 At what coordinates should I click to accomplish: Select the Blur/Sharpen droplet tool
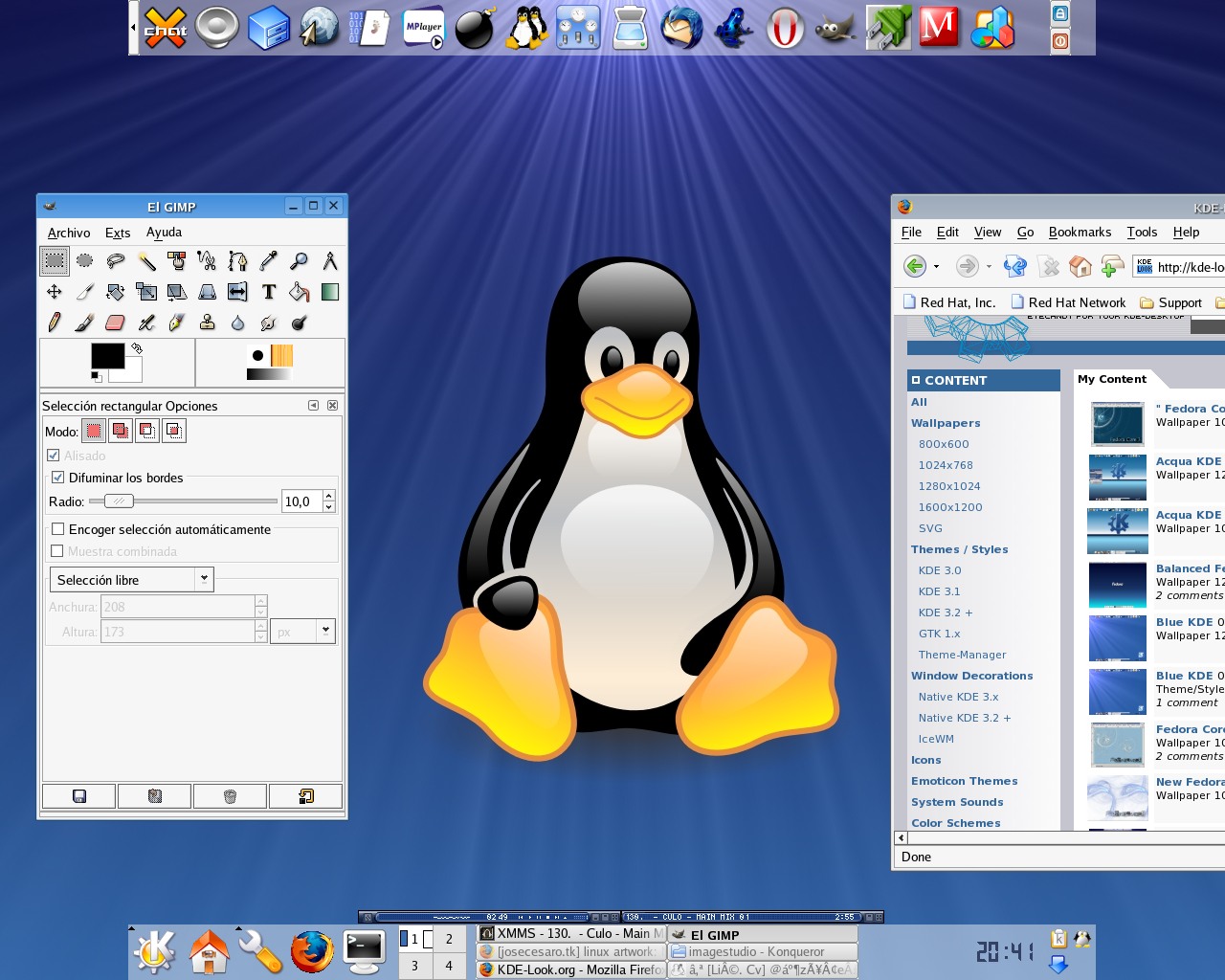click(x=237, y=323)
